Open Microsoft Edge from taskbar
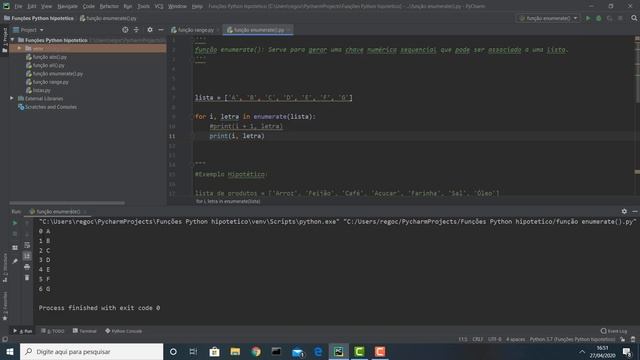The image size is (640, 360). (318, 351)
